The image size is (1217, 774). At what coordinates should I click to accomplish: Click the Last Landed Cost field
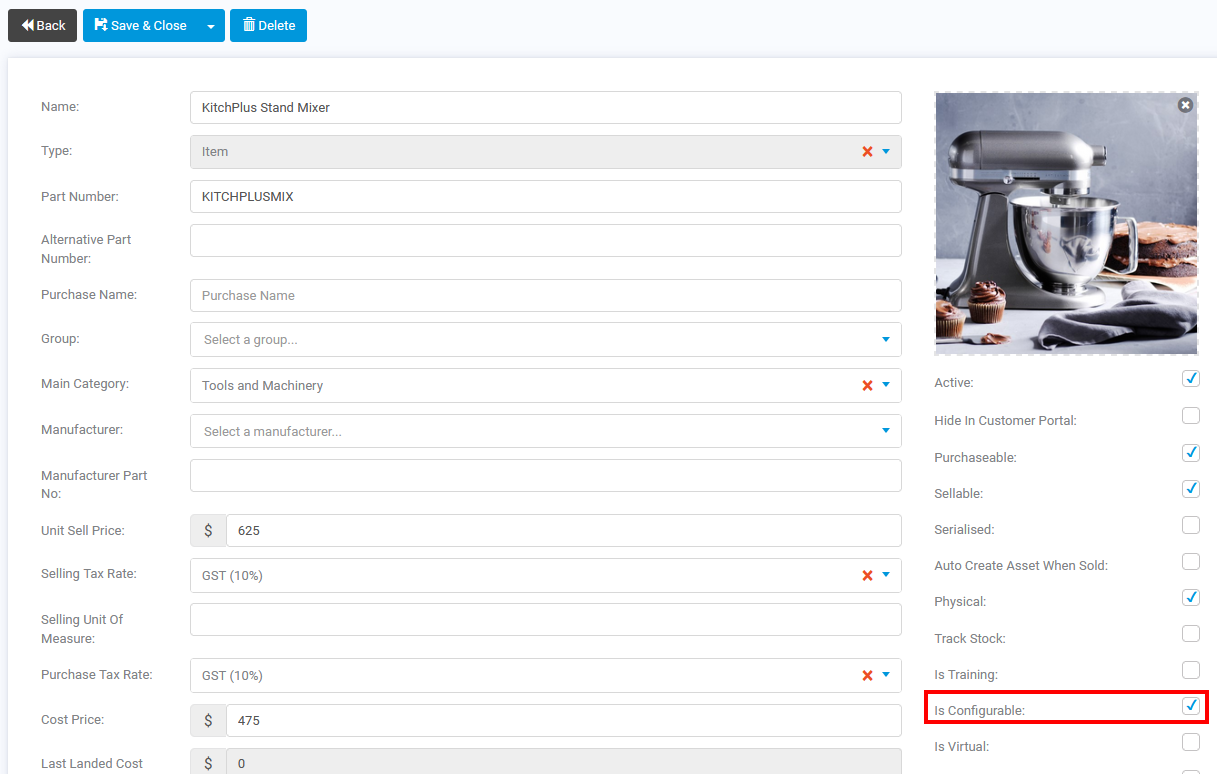[x=563, y=762]
